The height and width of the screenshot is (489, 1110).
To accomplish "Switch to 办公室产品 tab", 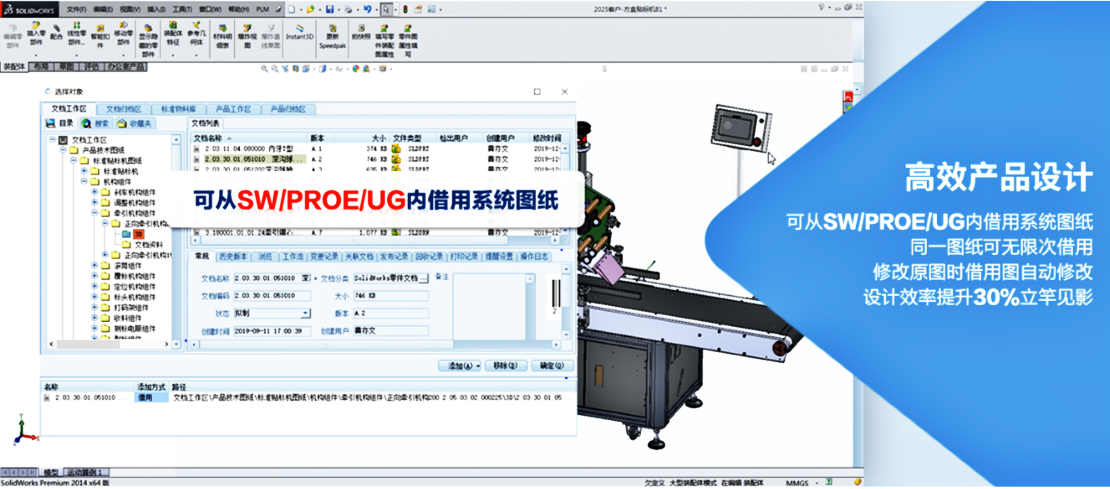I will (127, 67).
